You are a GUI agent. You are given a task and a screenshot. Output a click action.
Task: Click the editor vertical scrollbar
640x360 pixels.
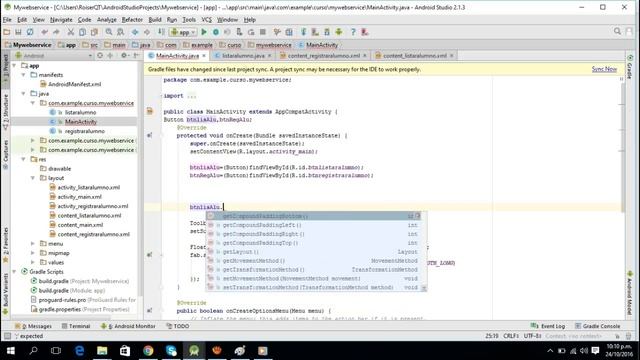623,147
